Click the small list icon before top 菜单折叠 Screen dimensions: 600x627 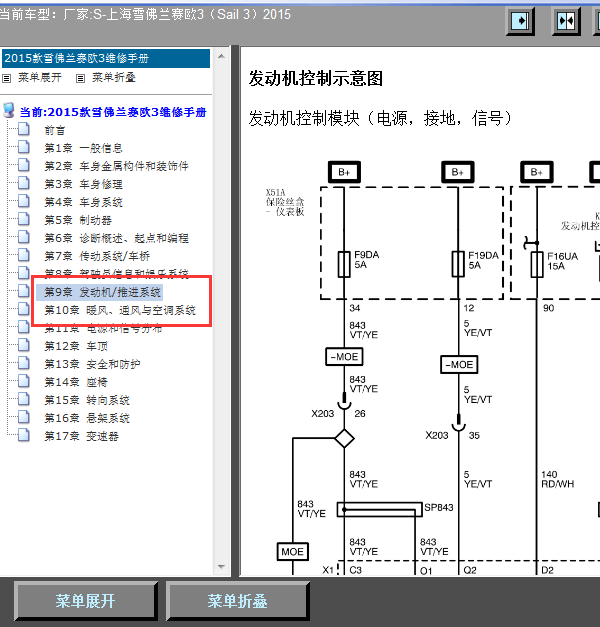click(80, 78)
